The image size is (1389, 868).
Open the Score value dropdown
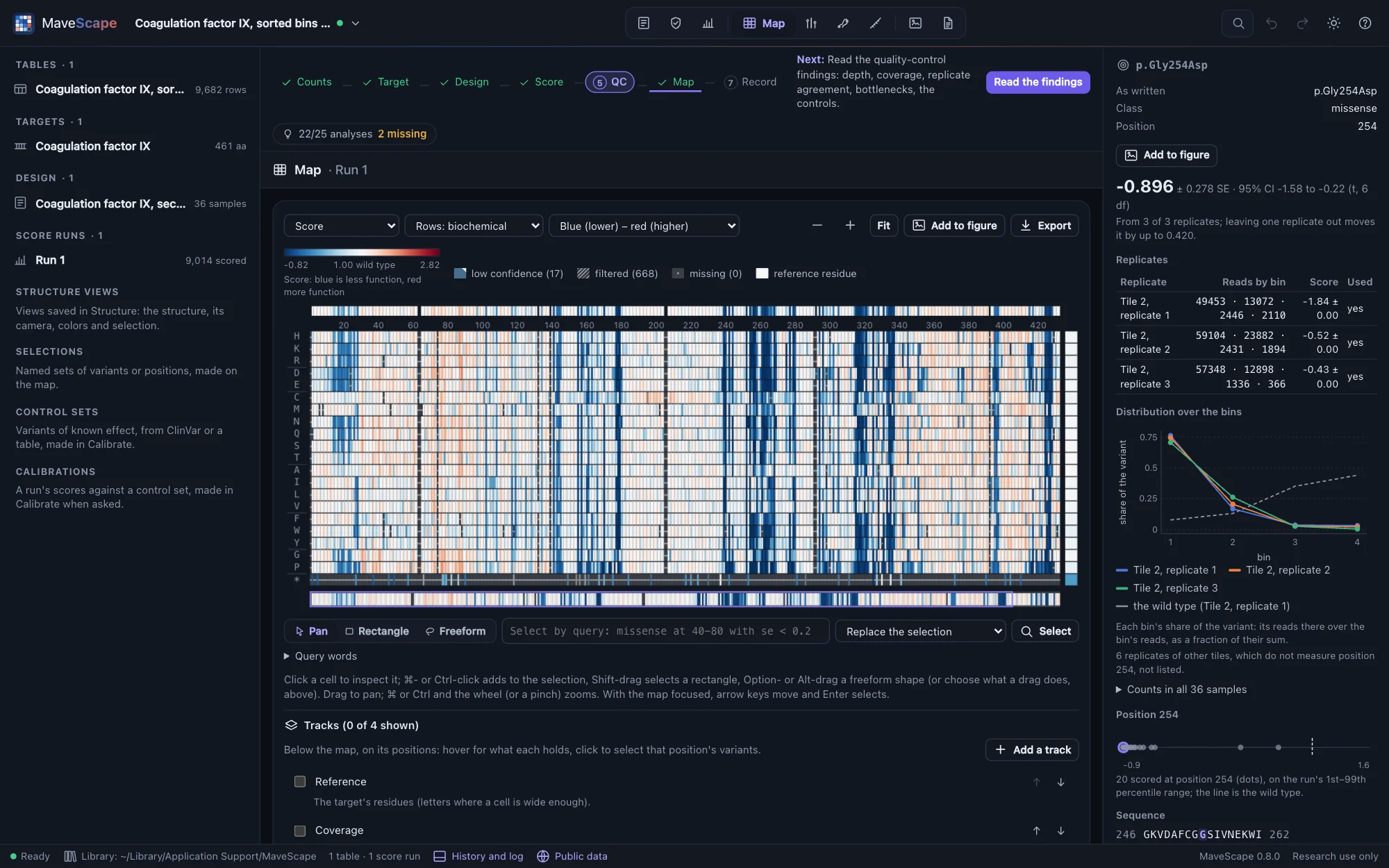pyautogui.click(x=342, y=226)
